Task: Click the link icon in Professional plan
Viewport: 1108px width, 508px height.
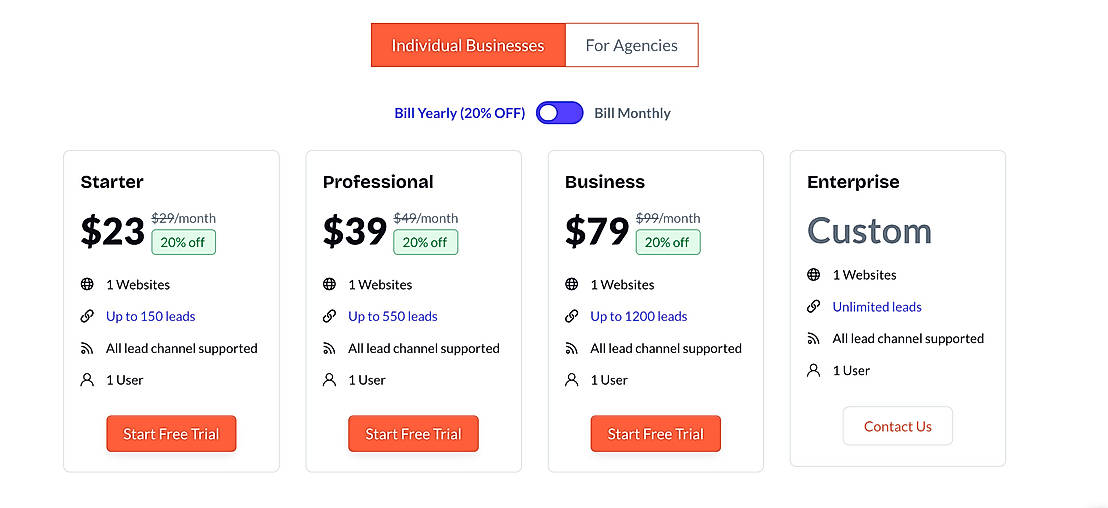Action: 329,317
